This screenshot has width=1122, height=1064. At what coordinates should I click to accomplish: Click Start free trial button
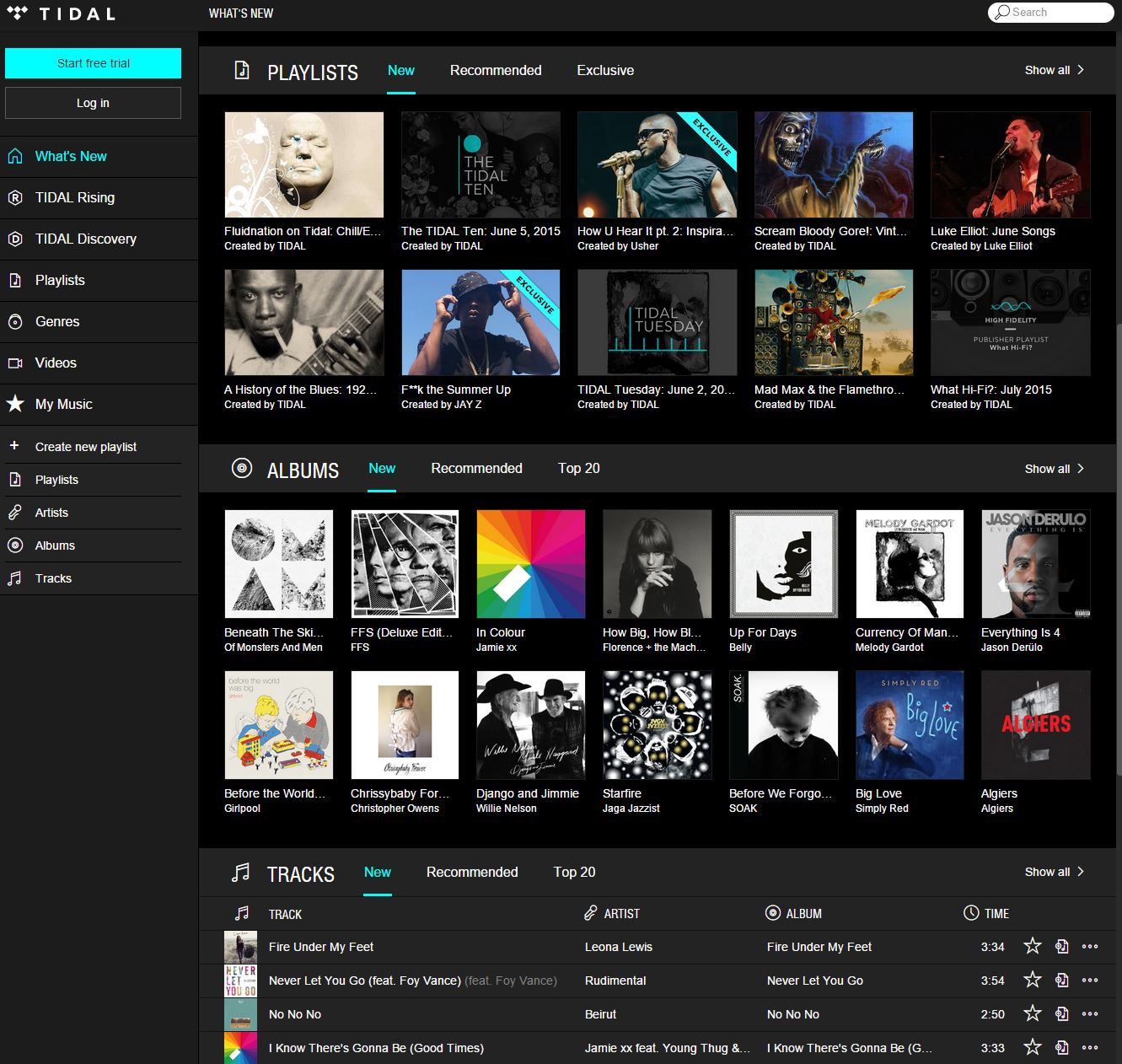coord(93,63)
